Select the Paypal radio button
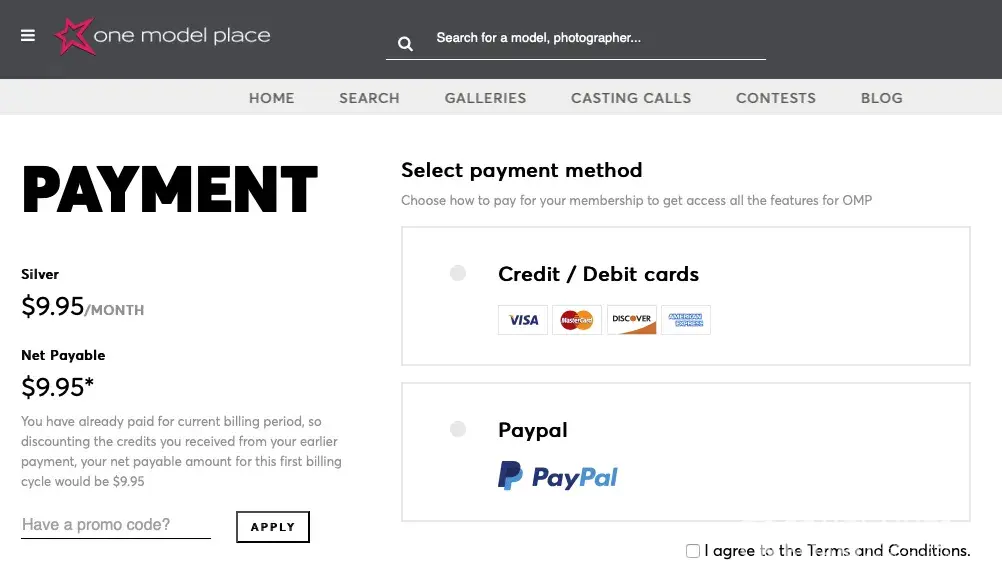 pos(458,429)
